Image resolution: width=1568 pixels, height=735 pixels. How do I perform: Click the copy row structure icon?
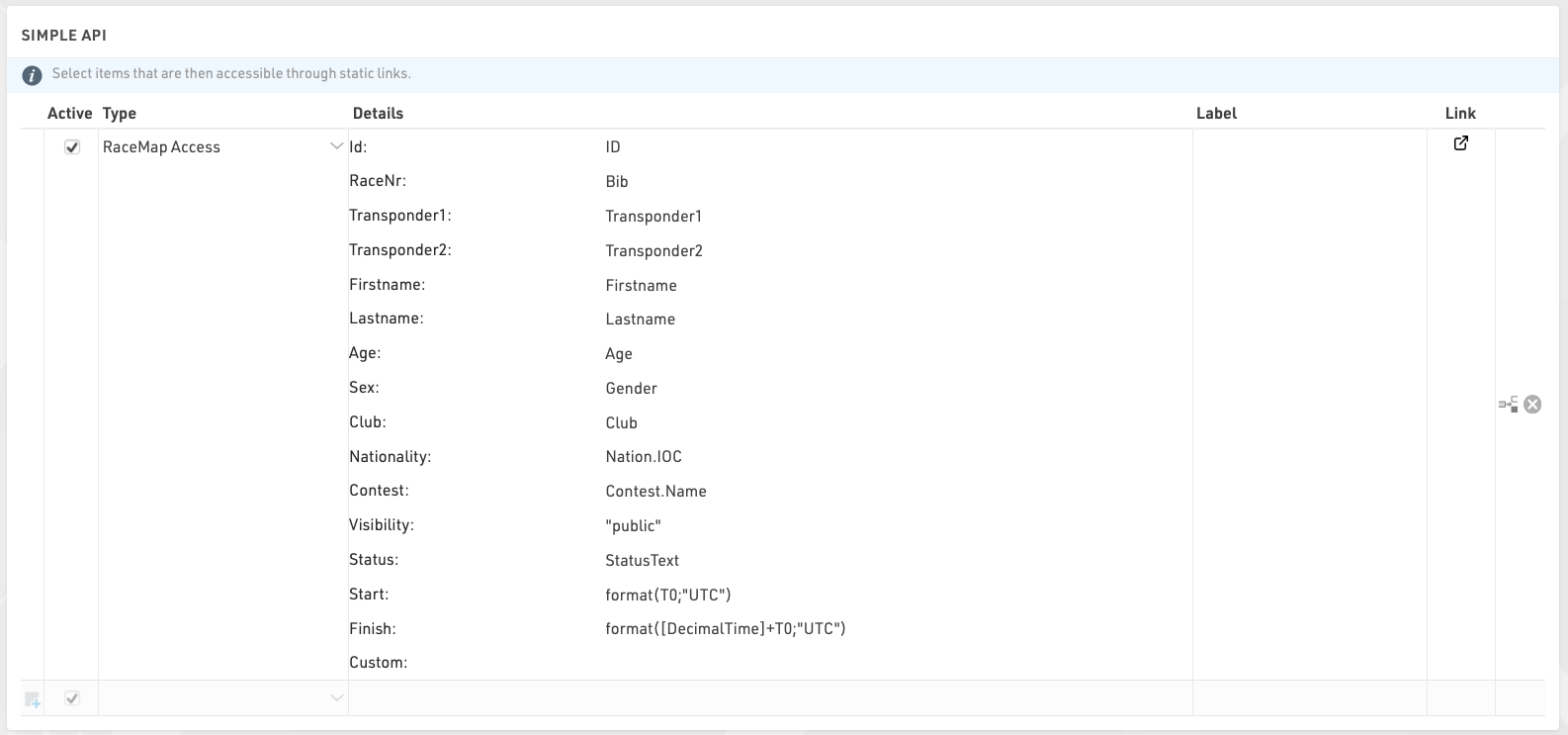tap(1508, 404)
